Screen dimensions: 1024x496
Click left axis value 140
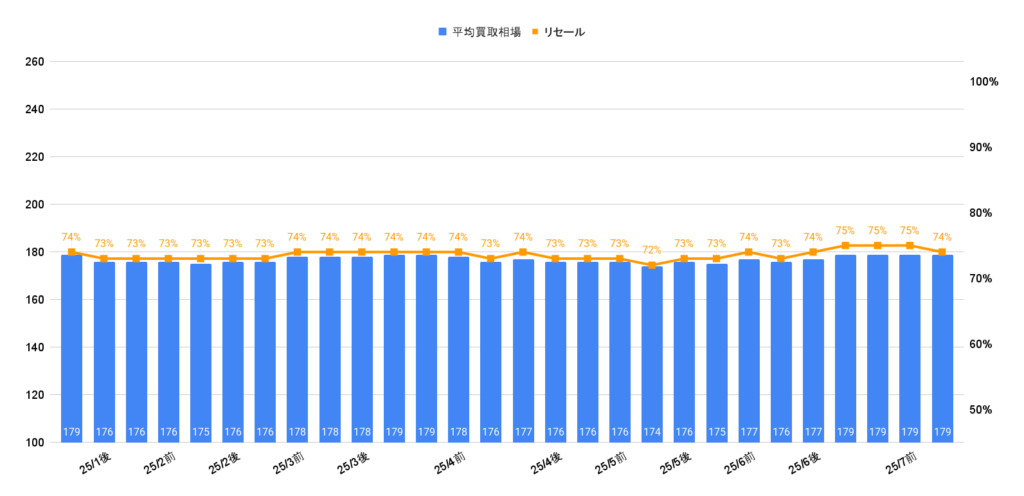point(35,348)
